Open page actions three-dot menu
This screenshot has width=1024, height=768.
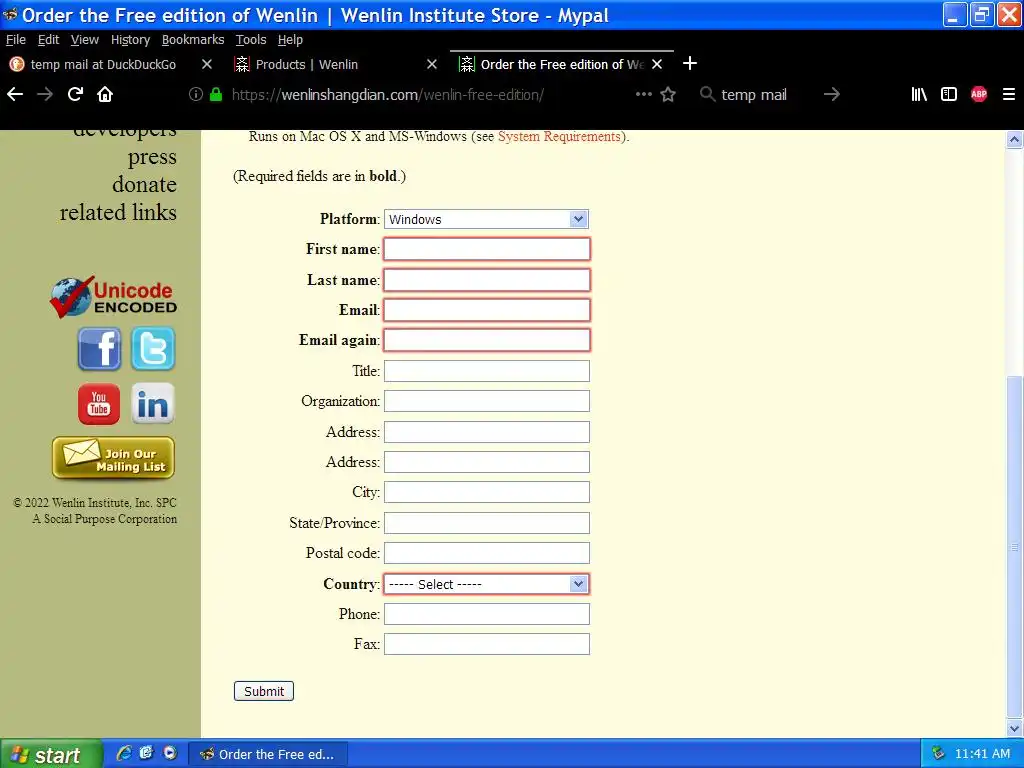644,95
